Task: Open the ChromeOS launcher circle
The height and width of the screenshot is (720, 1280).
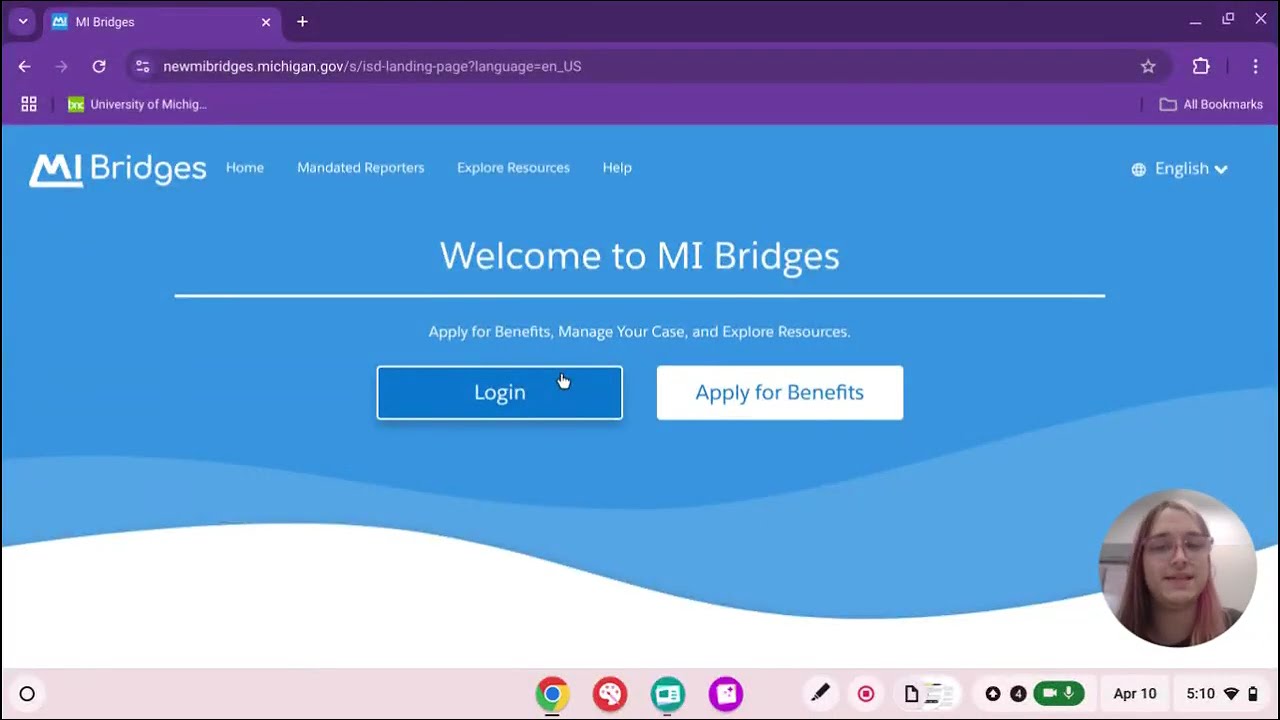Action: pyautogui.click(x=27, y=694)
